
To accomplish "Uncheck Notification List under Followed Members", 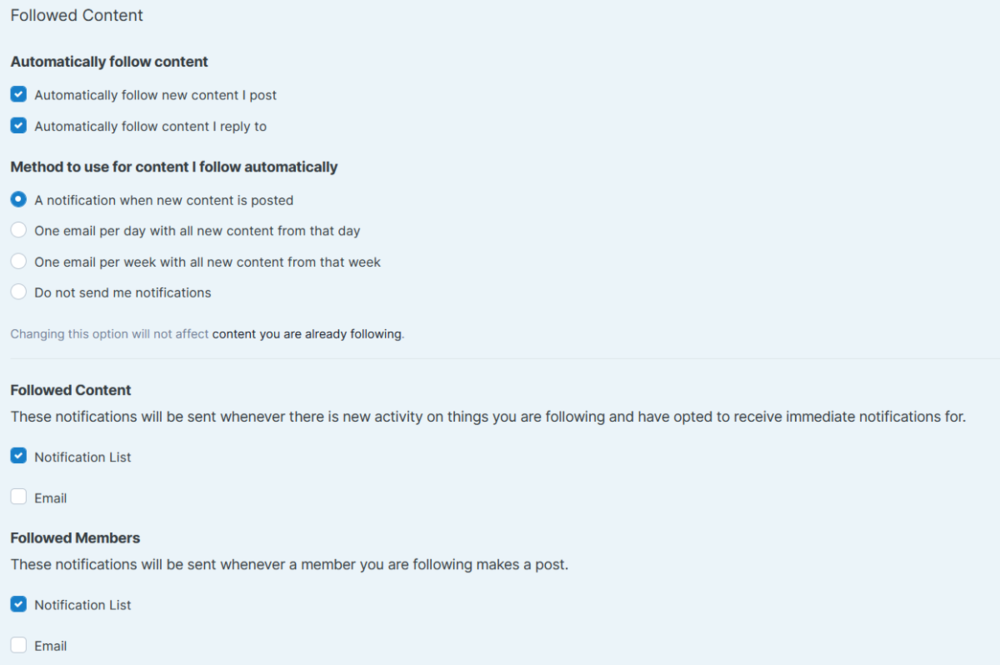I will point(18,604).
